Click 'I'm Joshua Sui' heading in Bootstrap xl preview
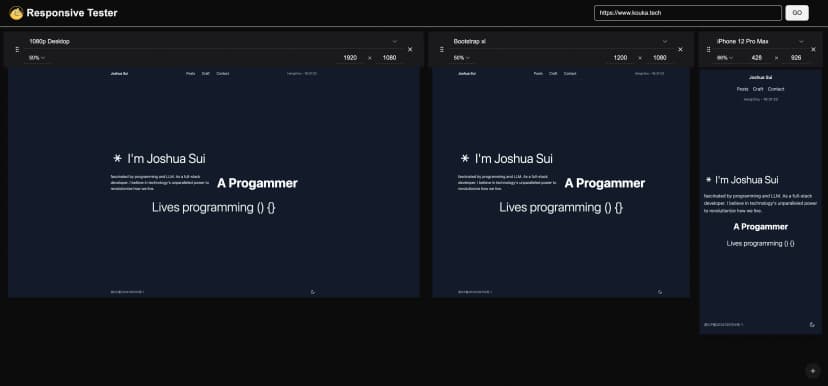The width and height of the screenshot is (828, 386). point(514,158)
